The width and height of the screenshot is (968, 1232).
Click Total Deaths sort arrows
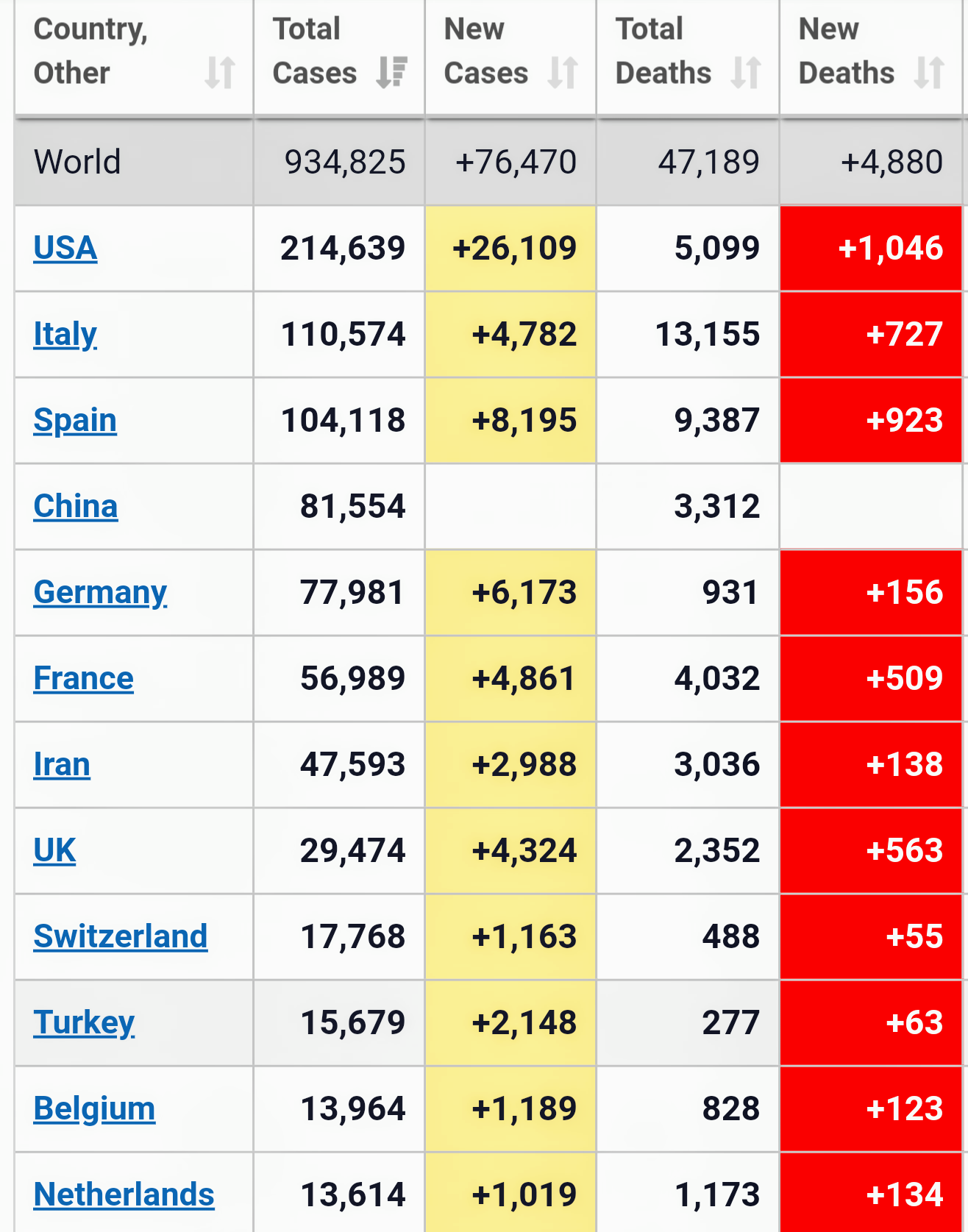point(746,73)
